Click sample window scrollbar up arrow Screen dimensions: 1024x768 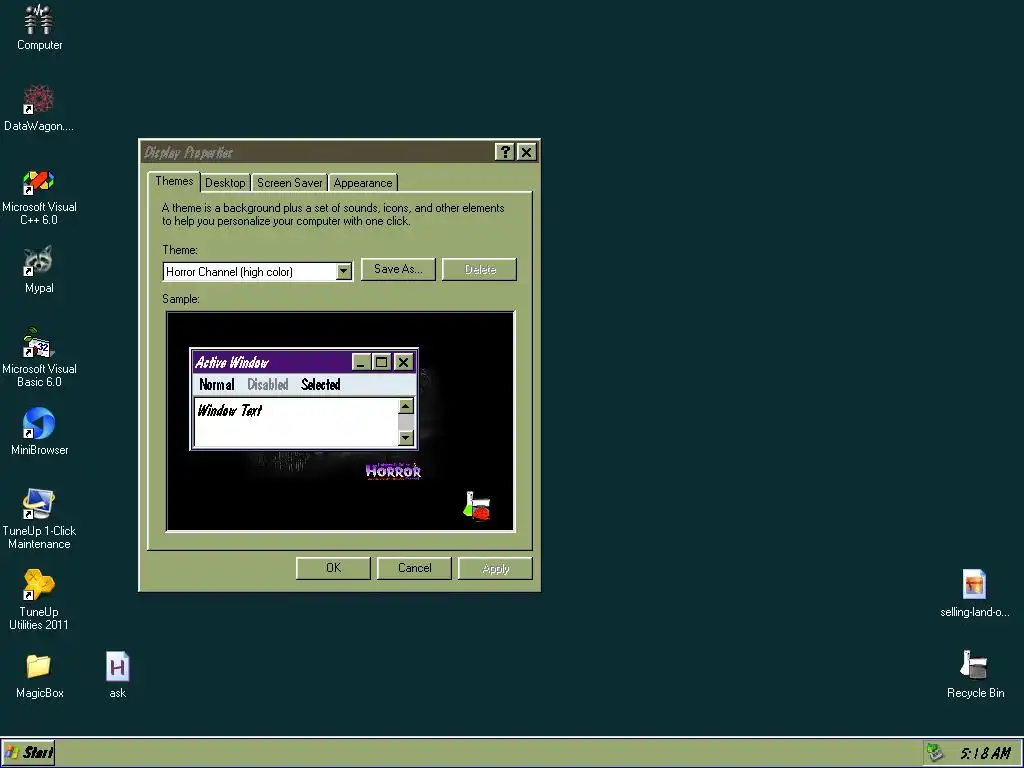click(406, 406)
